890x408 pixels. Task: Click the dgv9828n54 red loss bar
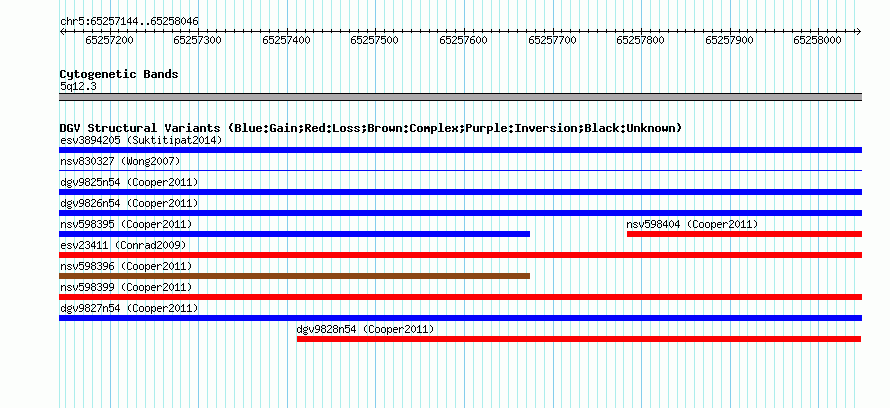pos(579,339)
